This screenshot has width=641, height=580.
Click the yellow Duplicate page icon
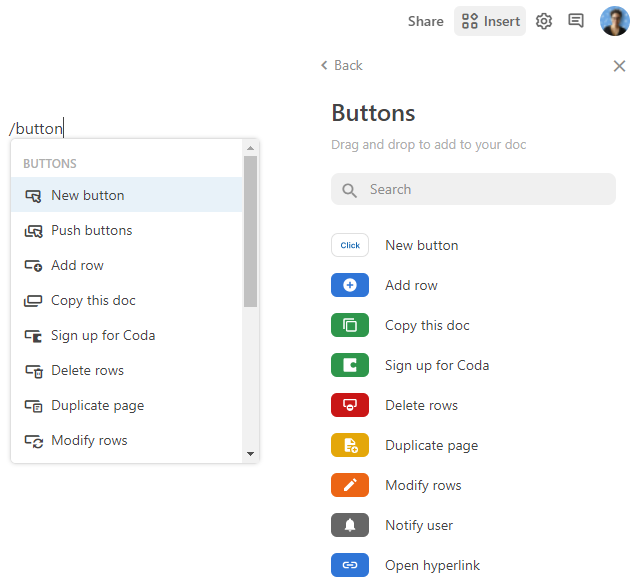349,445
